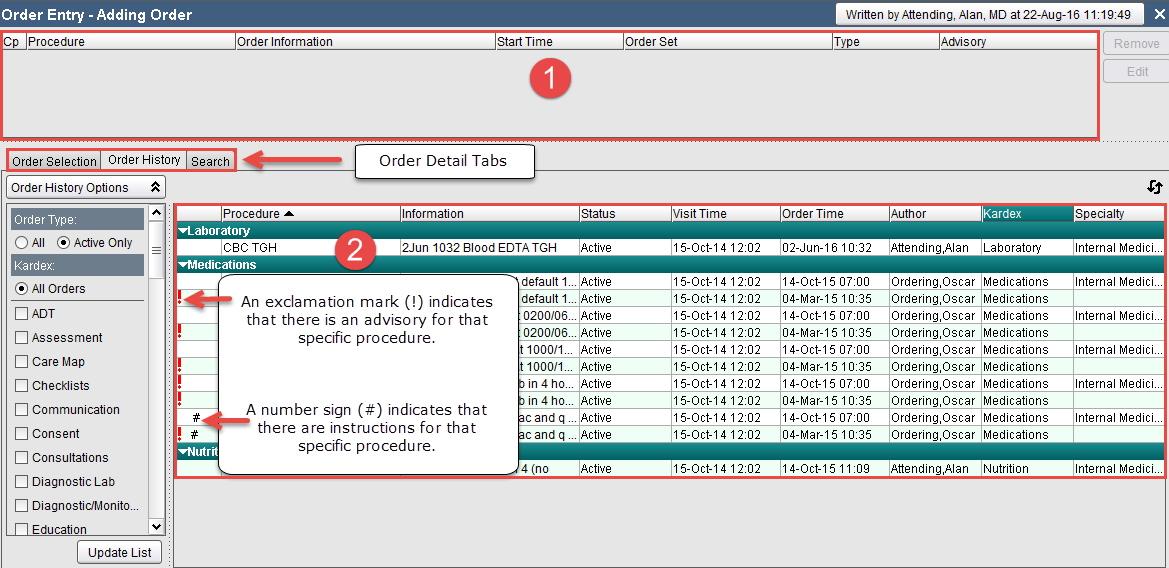Click the Order Information header in order pane
The image size is (1169, 568).
point(365,42)
